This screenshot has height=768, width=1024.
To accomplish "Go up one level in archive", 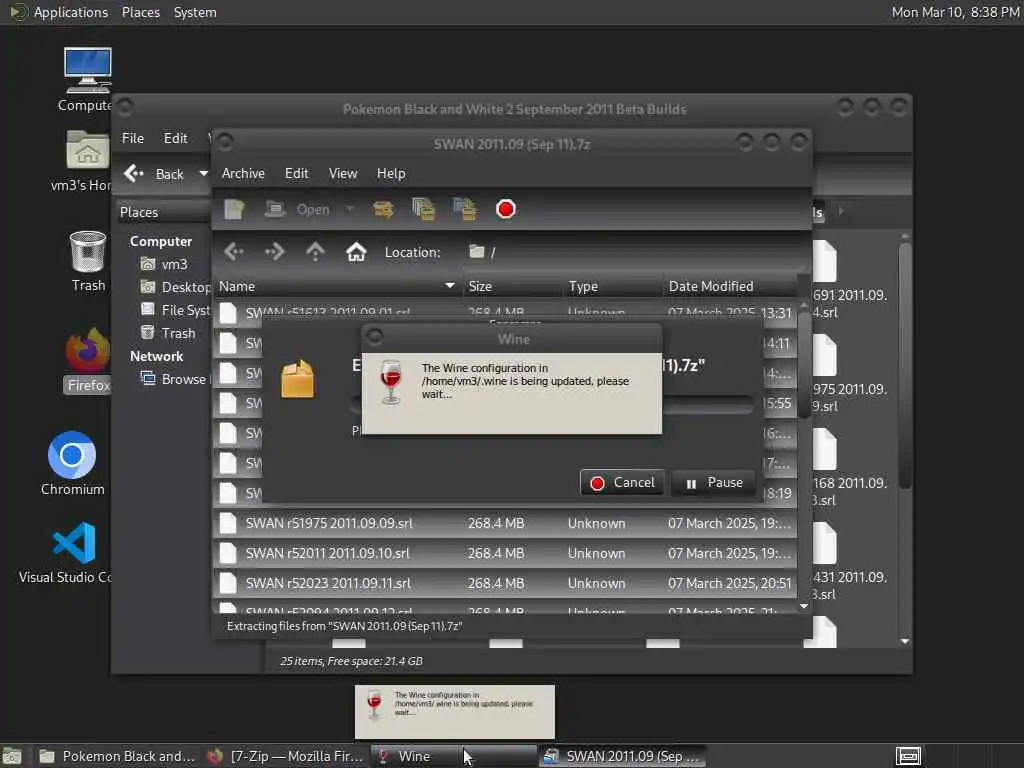I will pos(315,251).
